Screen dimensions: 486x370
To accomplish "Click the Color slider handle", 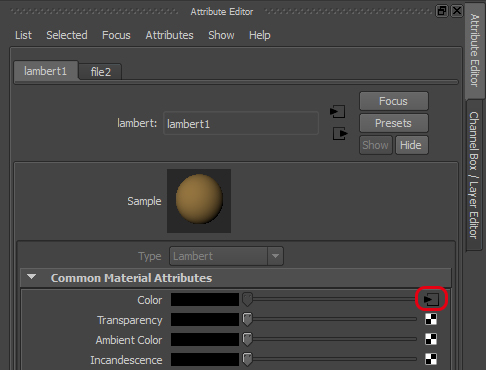I will [x=247, y=299].
